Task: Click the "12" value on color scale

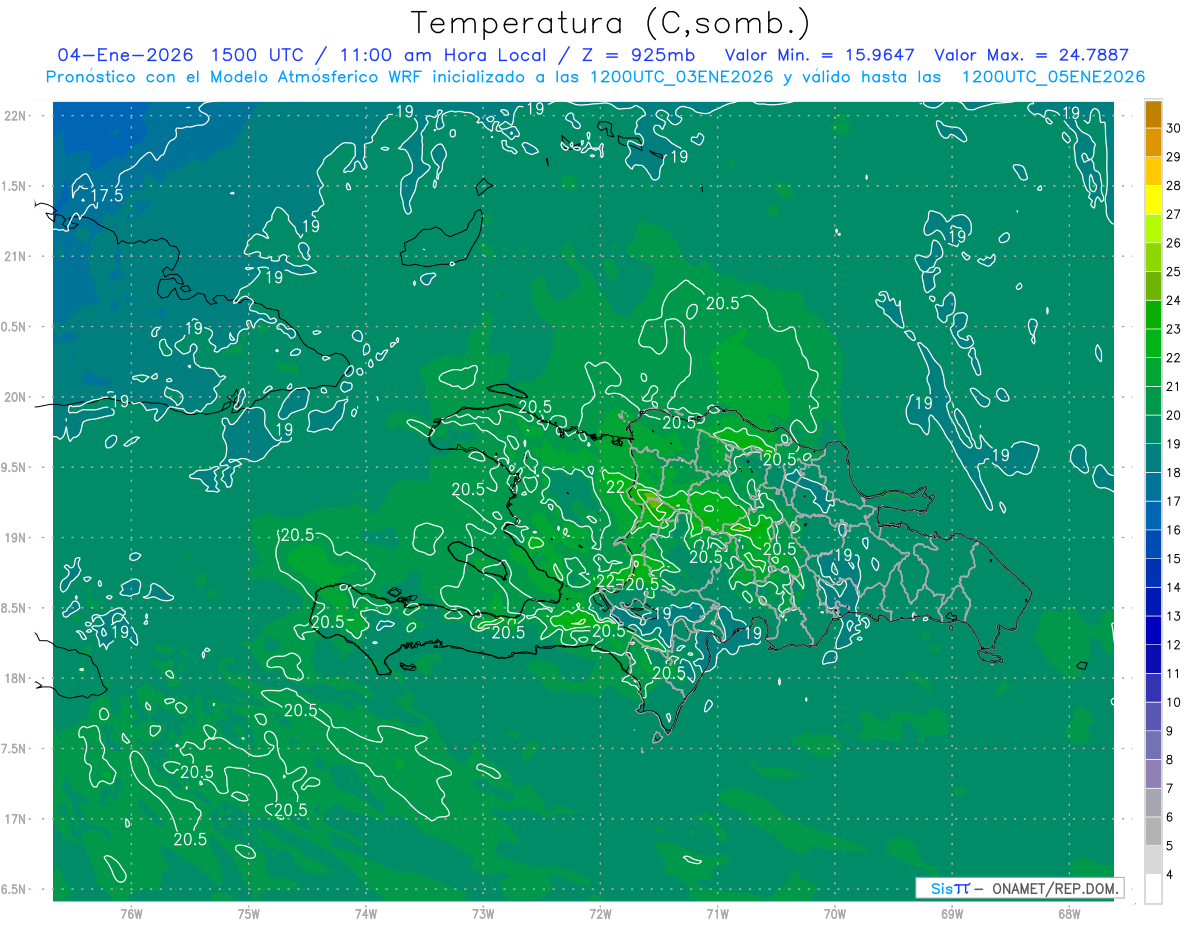Action: pos(1174,645)
